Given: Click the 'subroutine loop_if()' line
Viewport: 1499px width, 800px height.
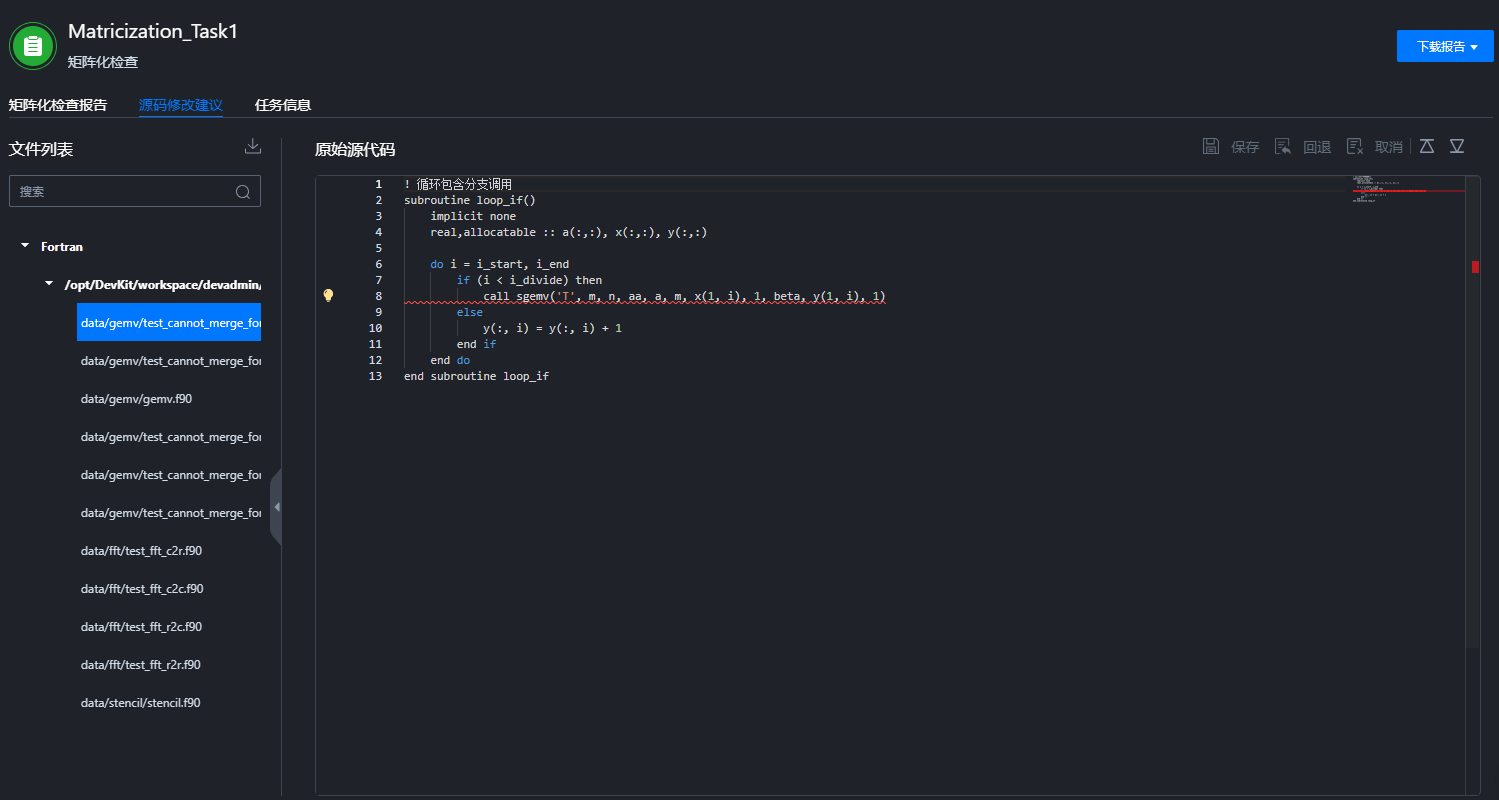Looking at the screenshot, I should (470, 200).
